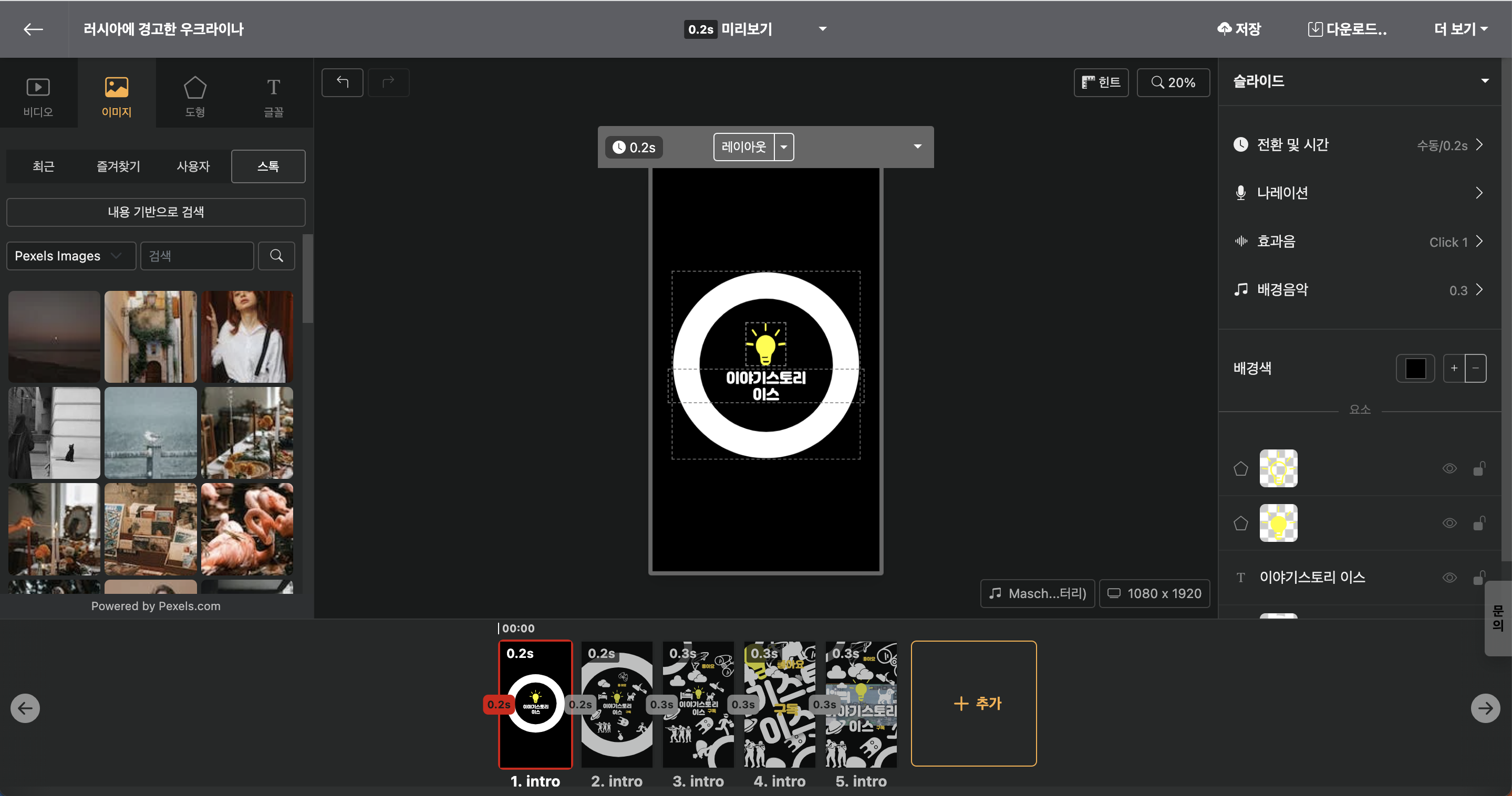
Task: Open the 문의 support tab
Action: pos(1498,618)
